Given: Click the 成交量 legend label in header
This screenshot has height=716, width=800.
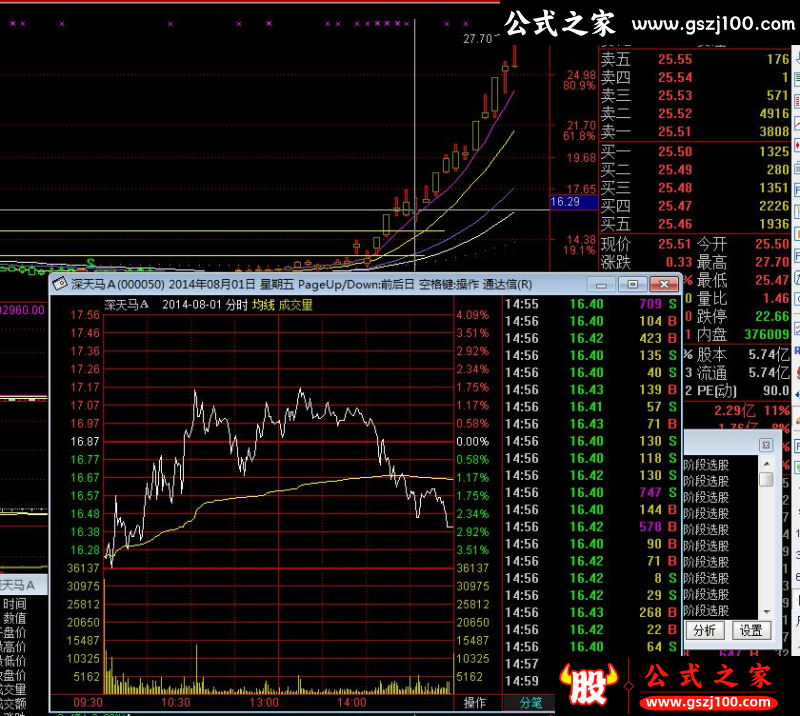Looking at the screenshot, I should pos(295,305).
